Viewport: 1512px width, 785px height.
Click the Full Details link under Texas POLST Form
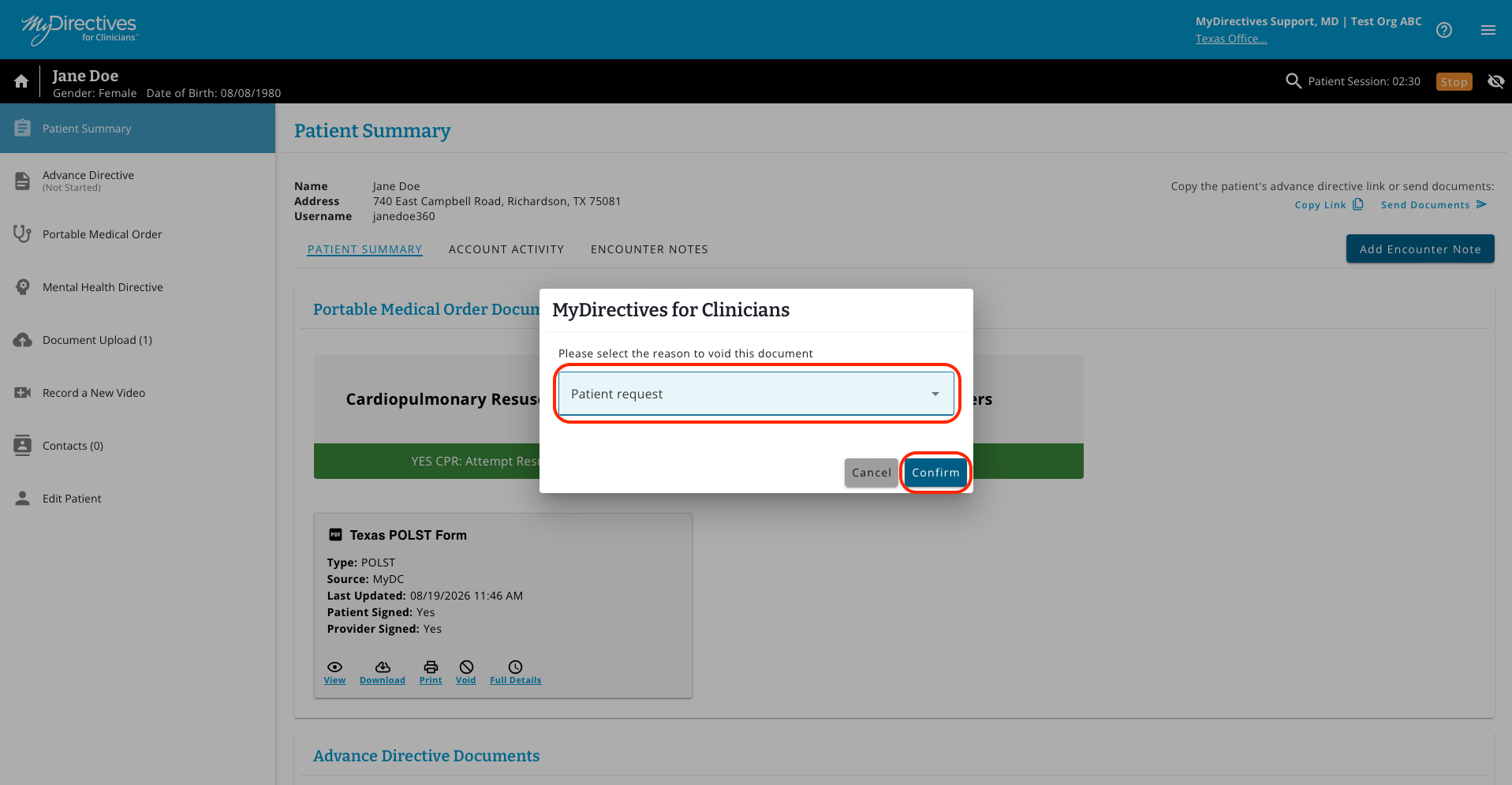point(516,680)
